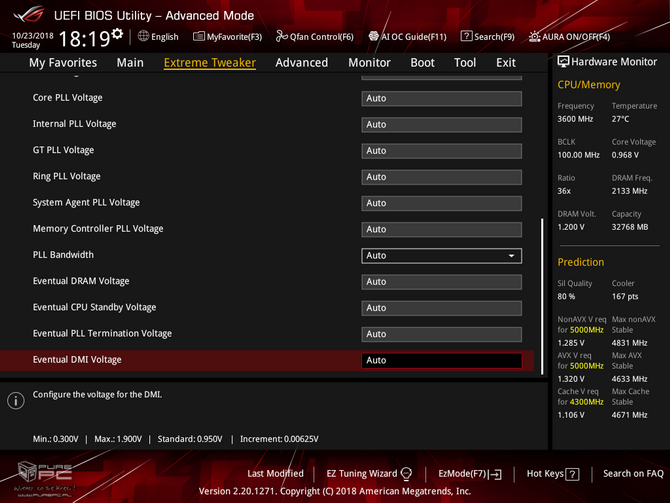The image size is (670, 503).
Task: Open MyFavorite(F3) icon
Action: click(x=198, y=36)
